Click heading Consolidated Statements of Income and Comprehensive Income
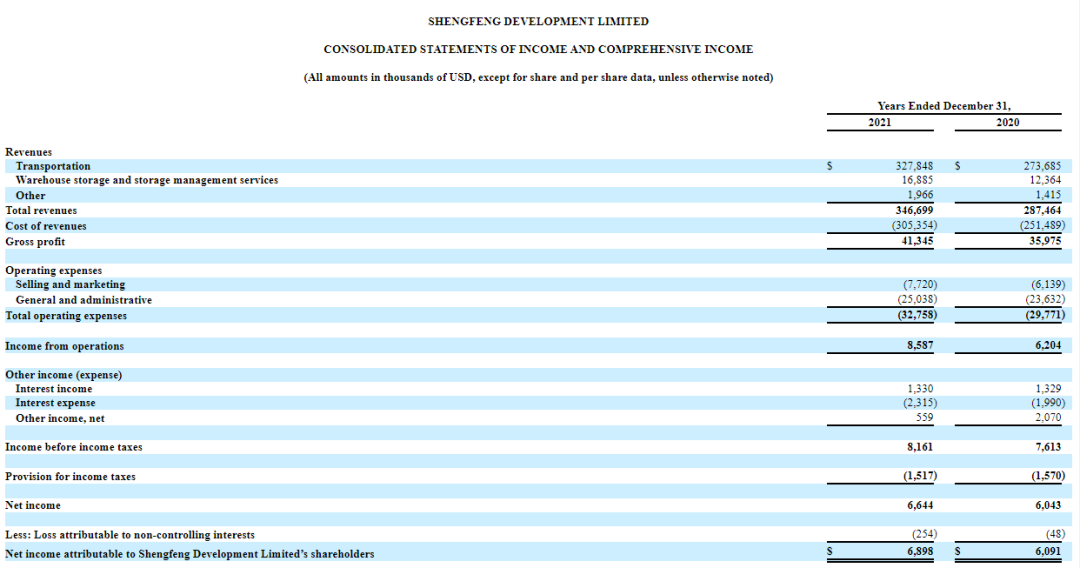The image size is (1080, 568). point(538,50)
